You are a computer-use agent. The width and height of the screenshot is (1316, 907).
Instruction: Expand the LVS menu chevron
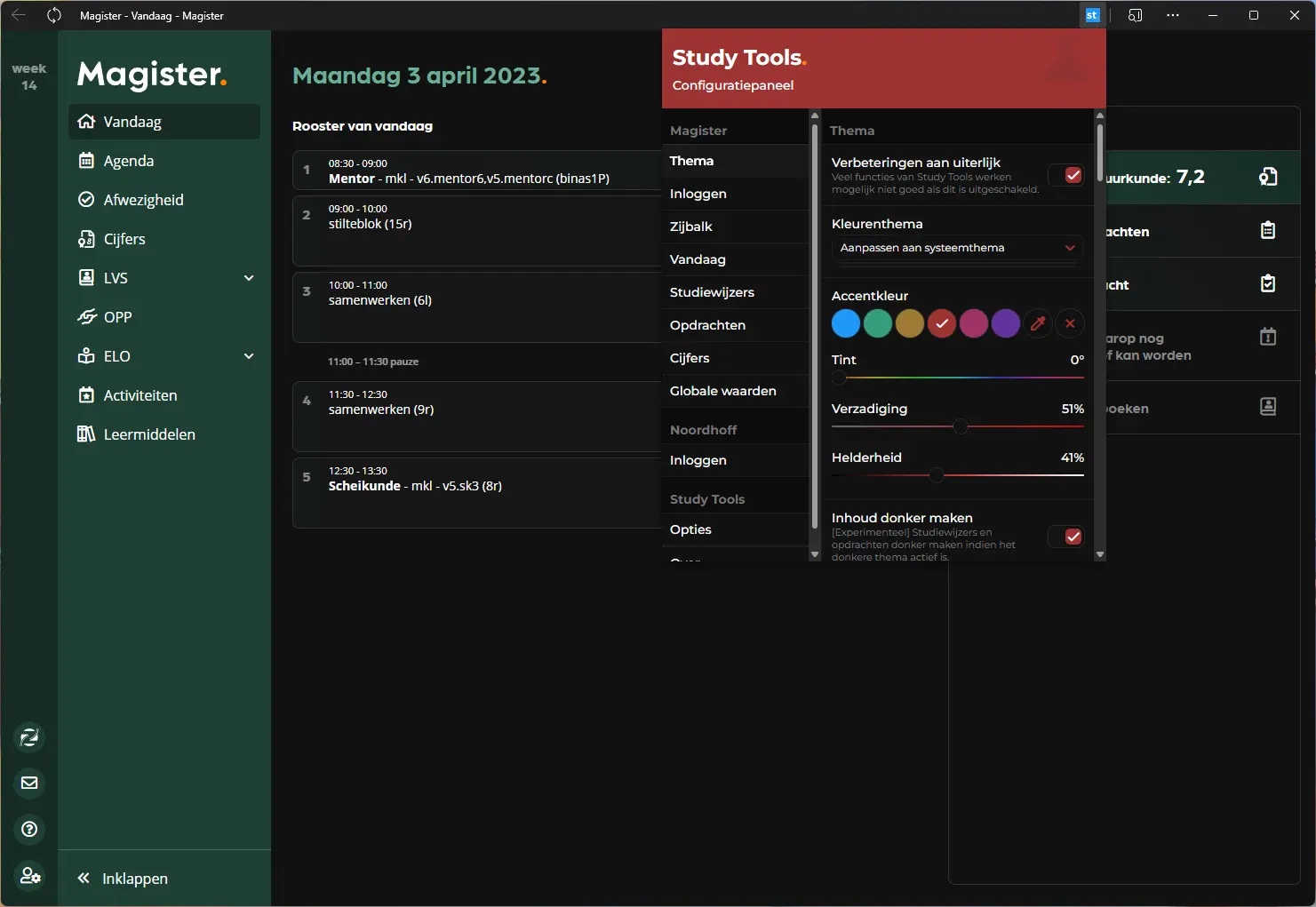coord(249,278)
